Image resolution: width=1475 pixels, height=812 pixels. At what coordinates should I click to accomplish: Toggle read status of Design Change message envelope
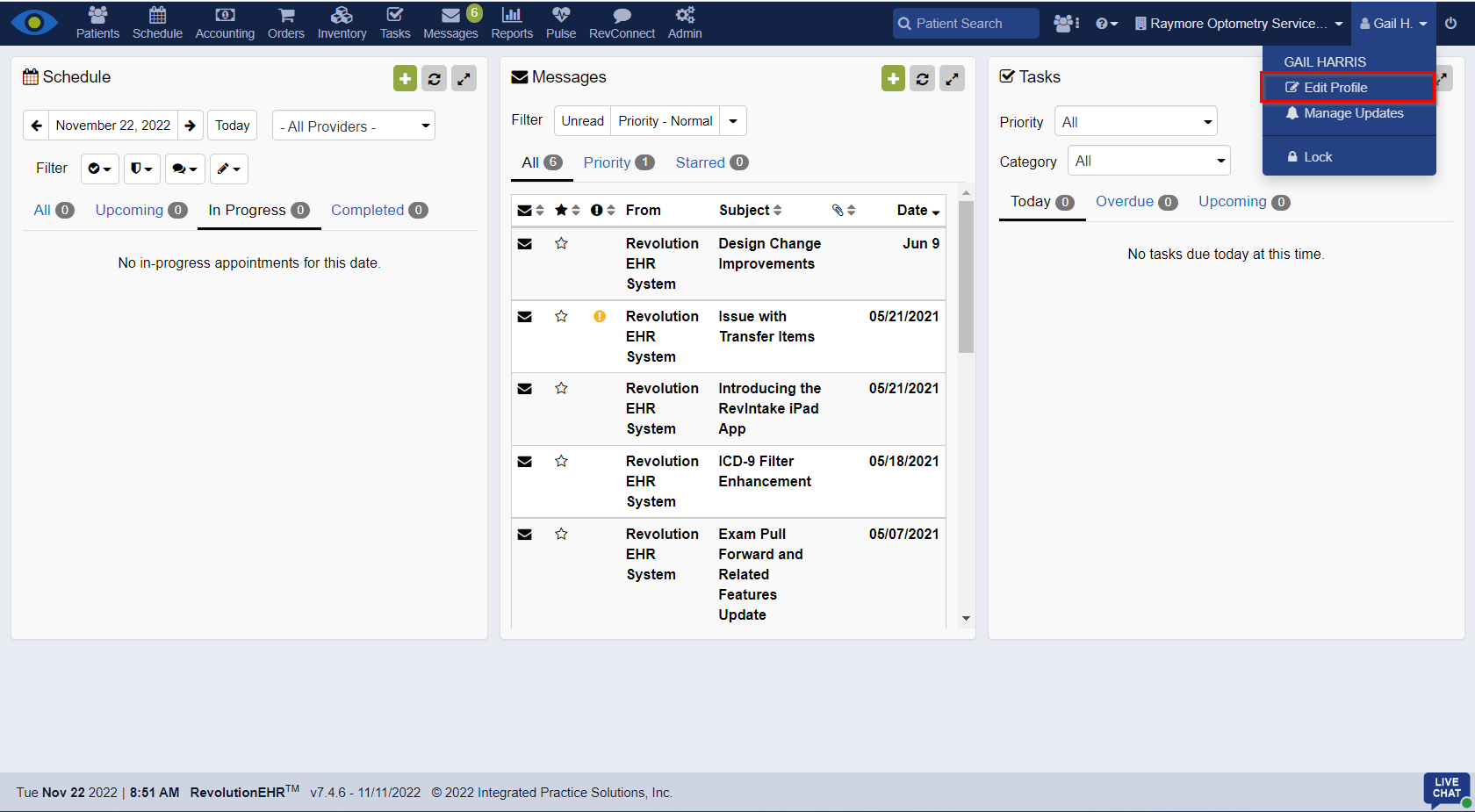[x=525, y=243]
